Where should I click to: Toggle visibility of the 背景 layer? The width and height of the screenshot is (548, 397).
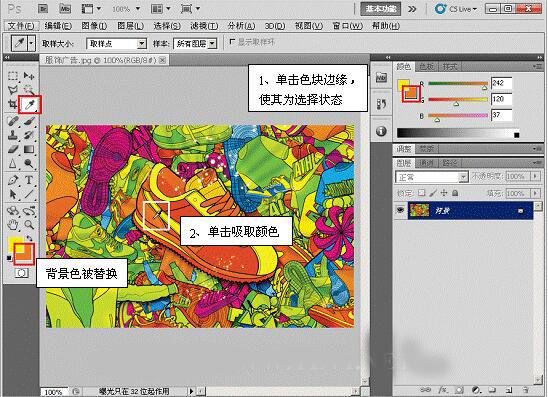(x=400, y=210)
